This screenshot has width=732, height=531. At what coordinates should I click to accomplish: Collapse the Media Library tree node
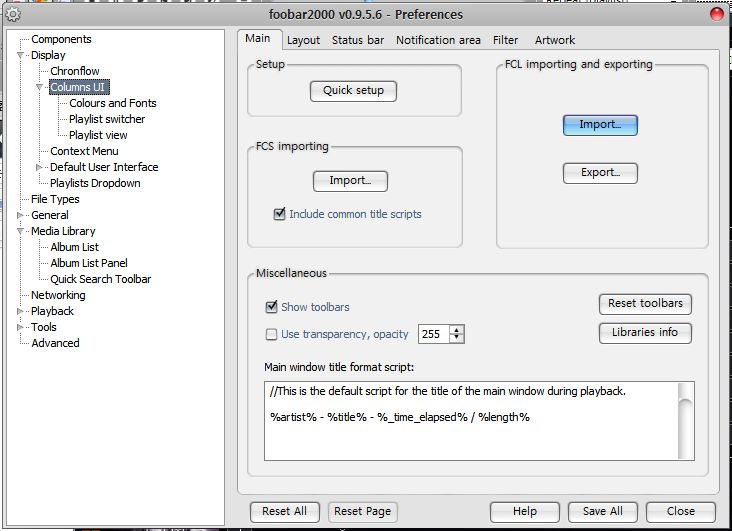(x=20, y=231)
